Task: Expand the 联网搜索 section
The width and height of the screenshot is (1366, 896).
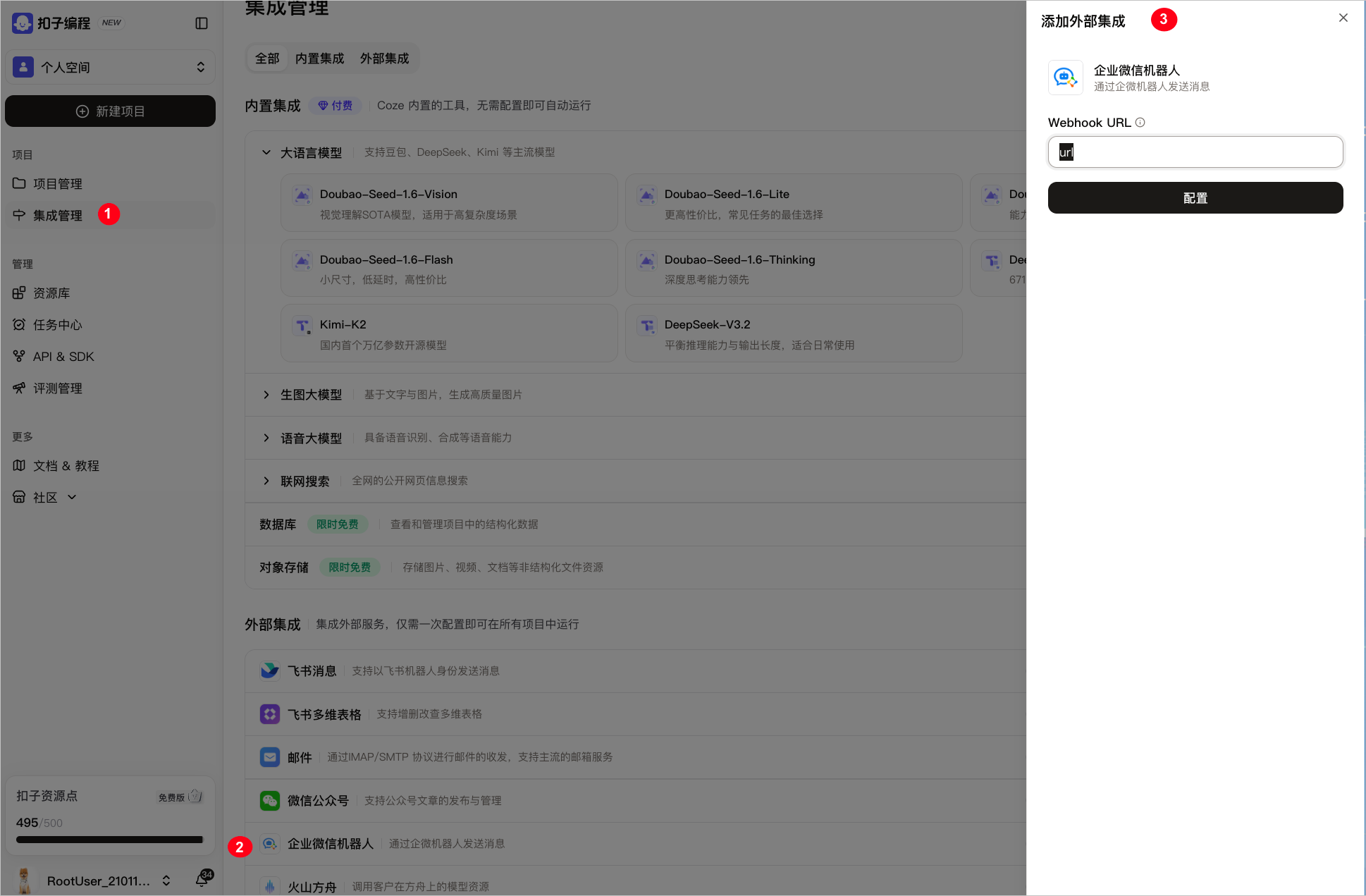Action: [x=266, y=481]
